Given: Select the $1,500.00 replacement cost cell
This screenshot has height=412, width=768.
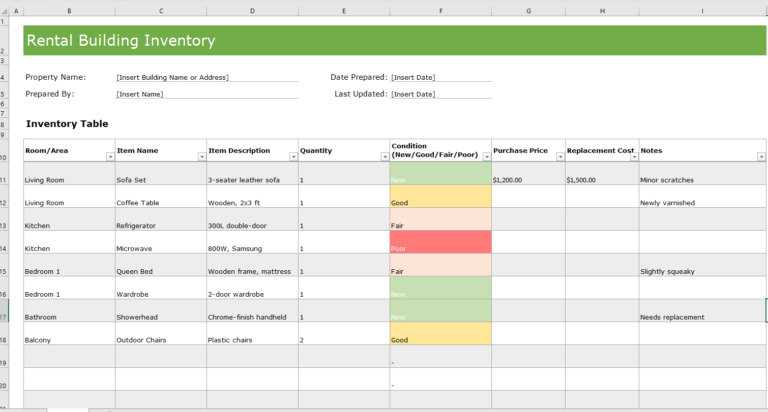Looking at the screenshot, I should pyautogui.click(x=602, y=173).
